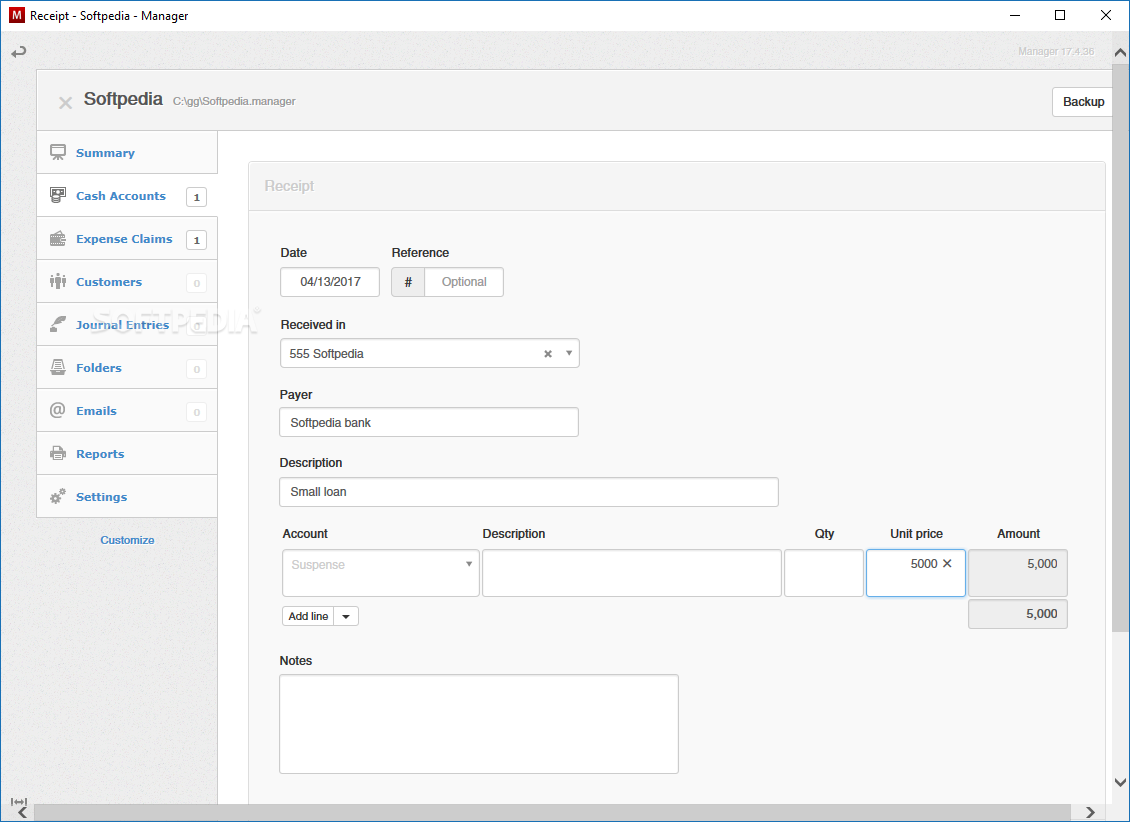The image size is (1130, 822).
Task: Click the # reference number button
Action: [408, 282]
